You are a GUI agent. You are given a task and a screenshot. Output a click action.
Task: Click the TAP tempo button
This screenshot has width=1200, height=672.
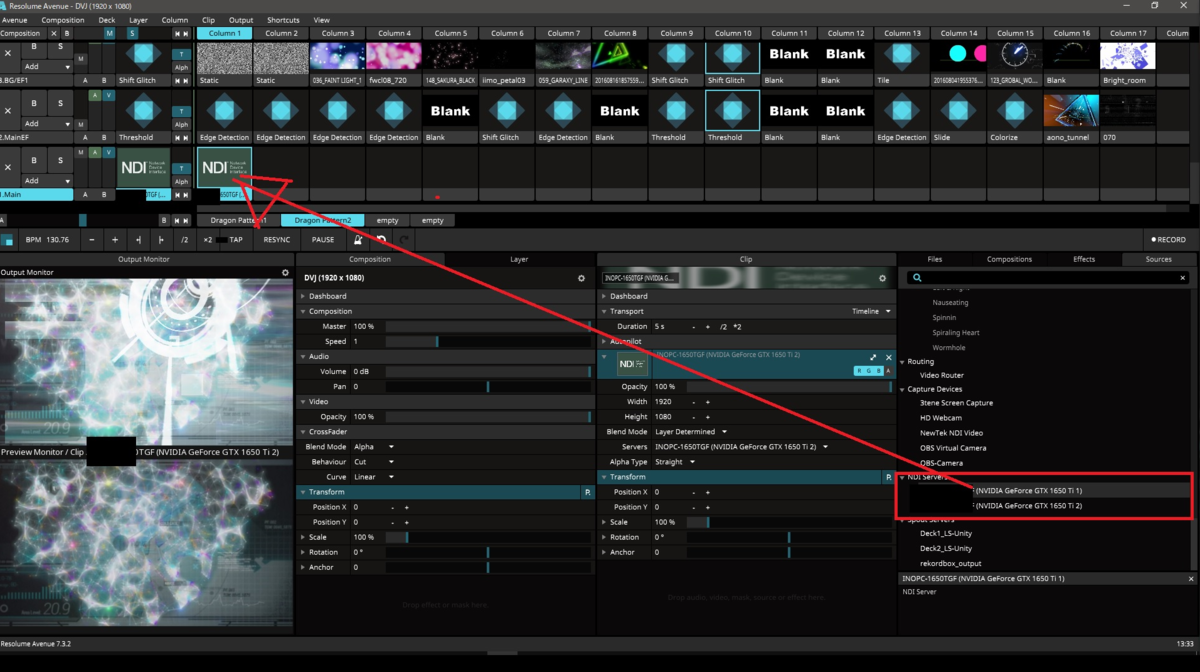236,240
